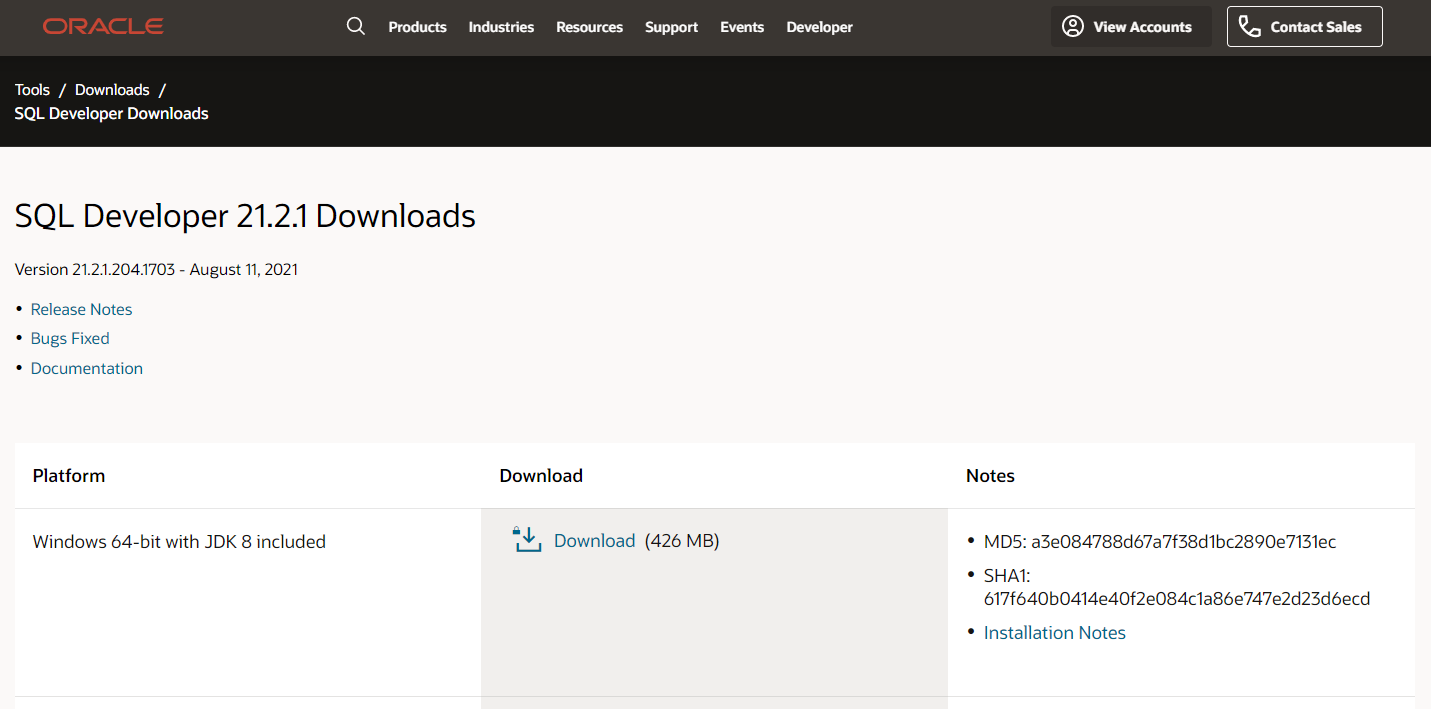
Task: Click the version 21.2.1.204.1703 date line
Action: tap(156, 270)
